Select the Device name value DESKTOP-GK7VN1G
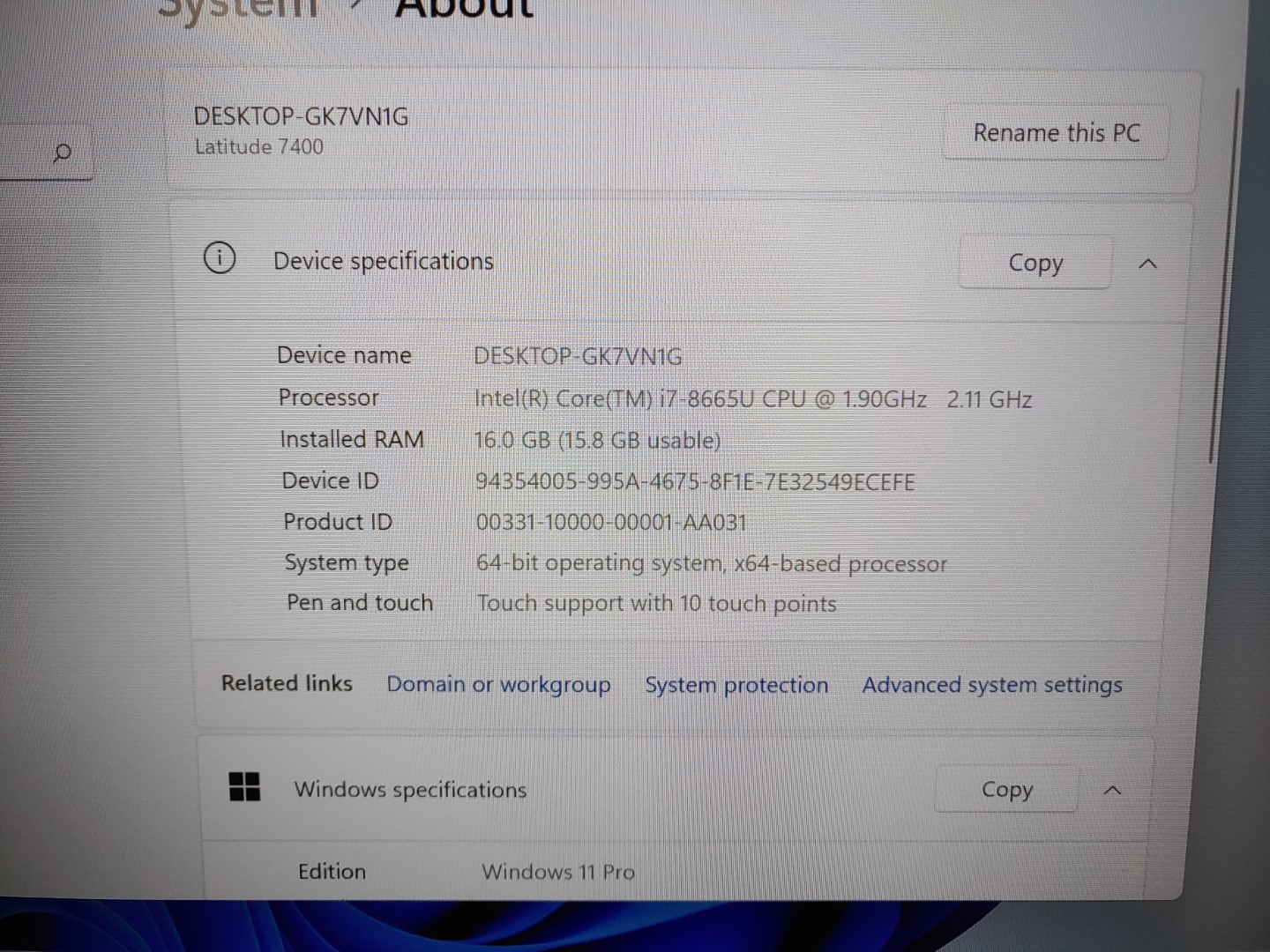Viewport: 1270px width, 952px height. [578, 356]
